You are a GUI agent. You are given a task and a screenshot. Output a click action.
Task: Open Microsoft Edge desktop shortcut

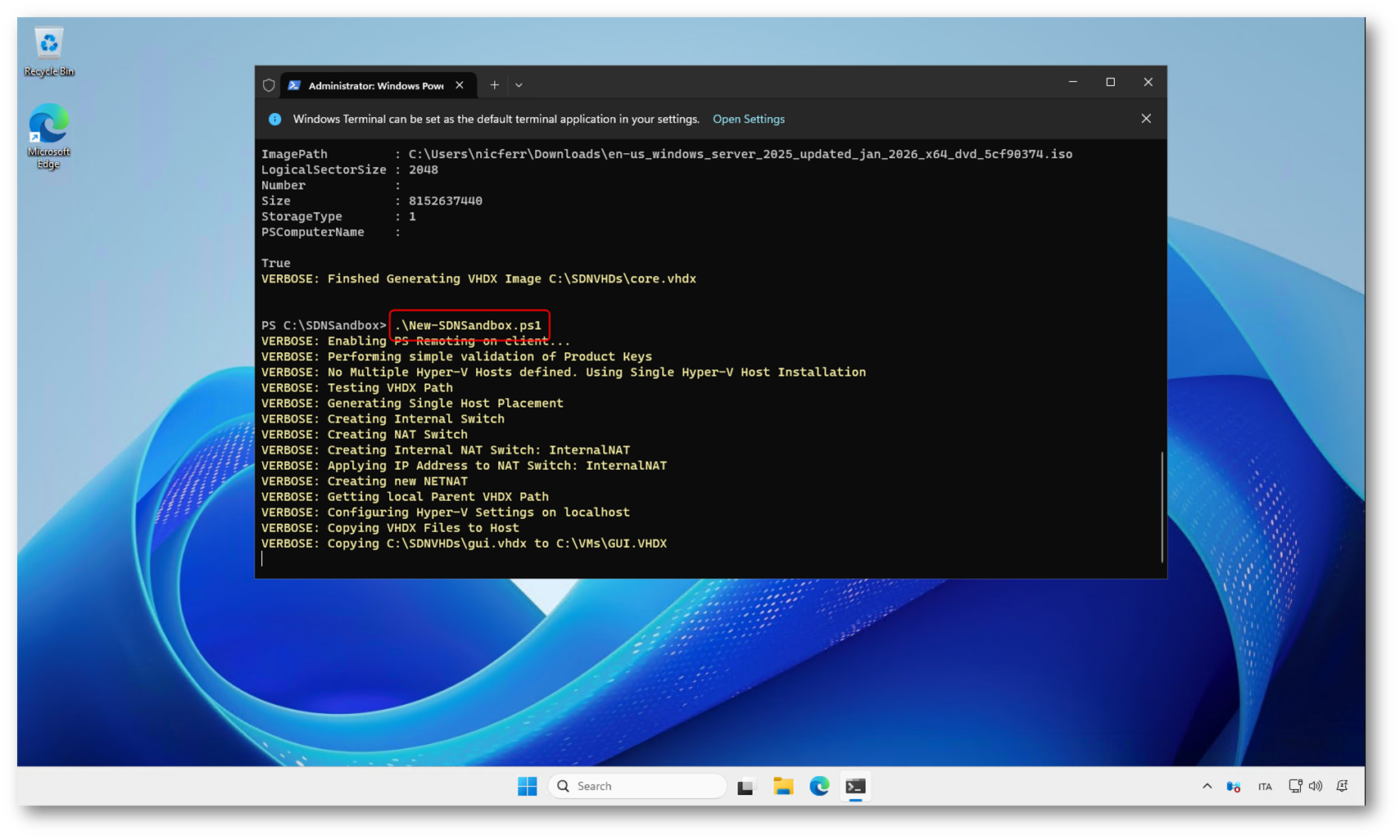(x=48, y=135)
